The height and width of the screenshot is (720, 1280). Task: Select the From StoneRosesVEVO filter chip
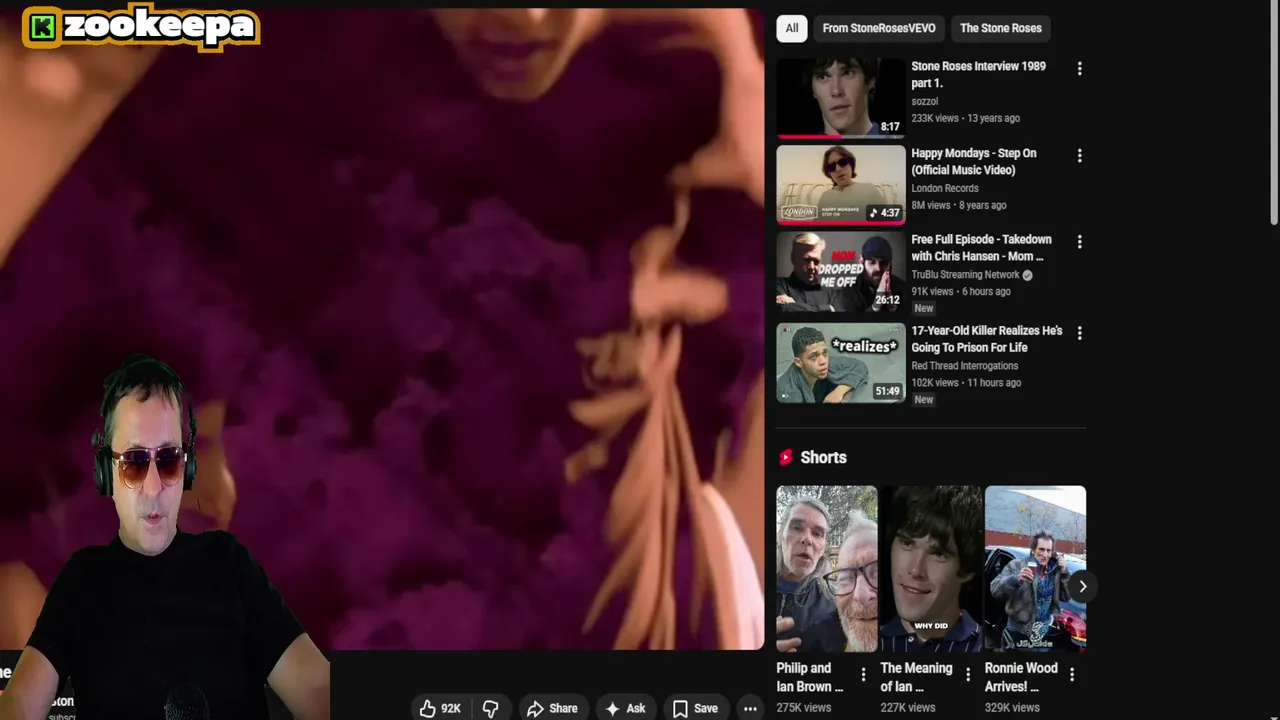tap(879, 28)
